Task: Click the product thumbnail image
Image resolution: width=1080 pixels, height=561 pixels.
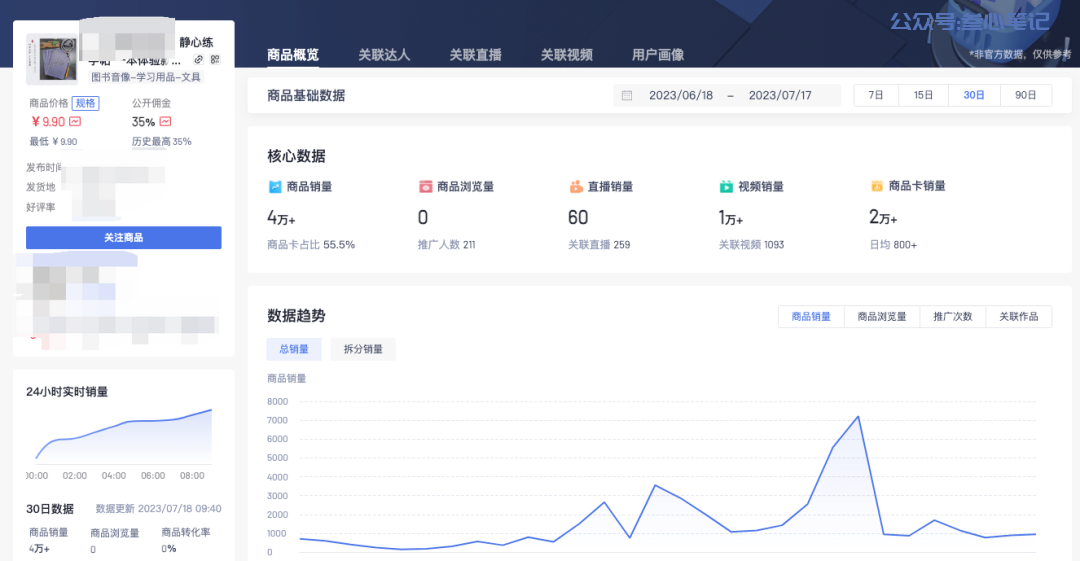Action: (x=52, y=59)
